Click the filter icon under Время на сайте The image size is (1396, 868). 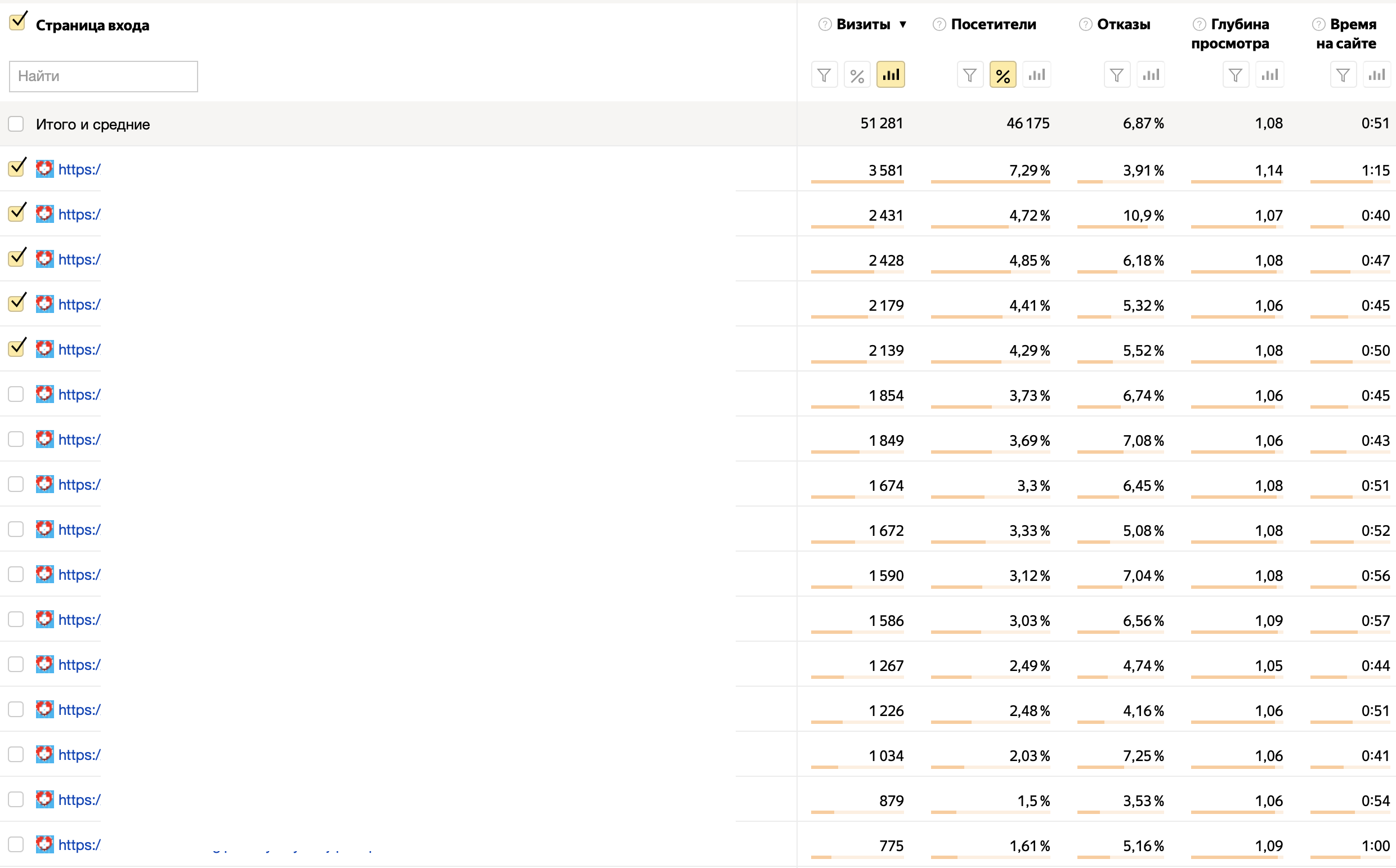point(1343,75)
